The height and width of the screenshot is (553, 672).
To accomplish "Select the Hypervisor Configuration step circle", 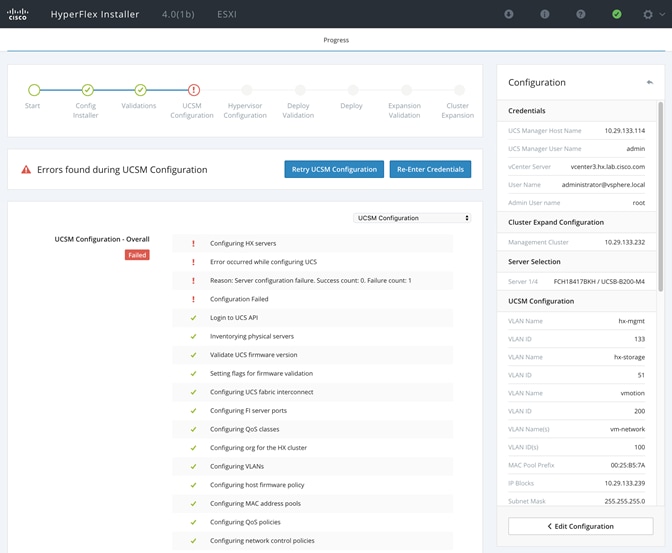I will click(247, 90).
